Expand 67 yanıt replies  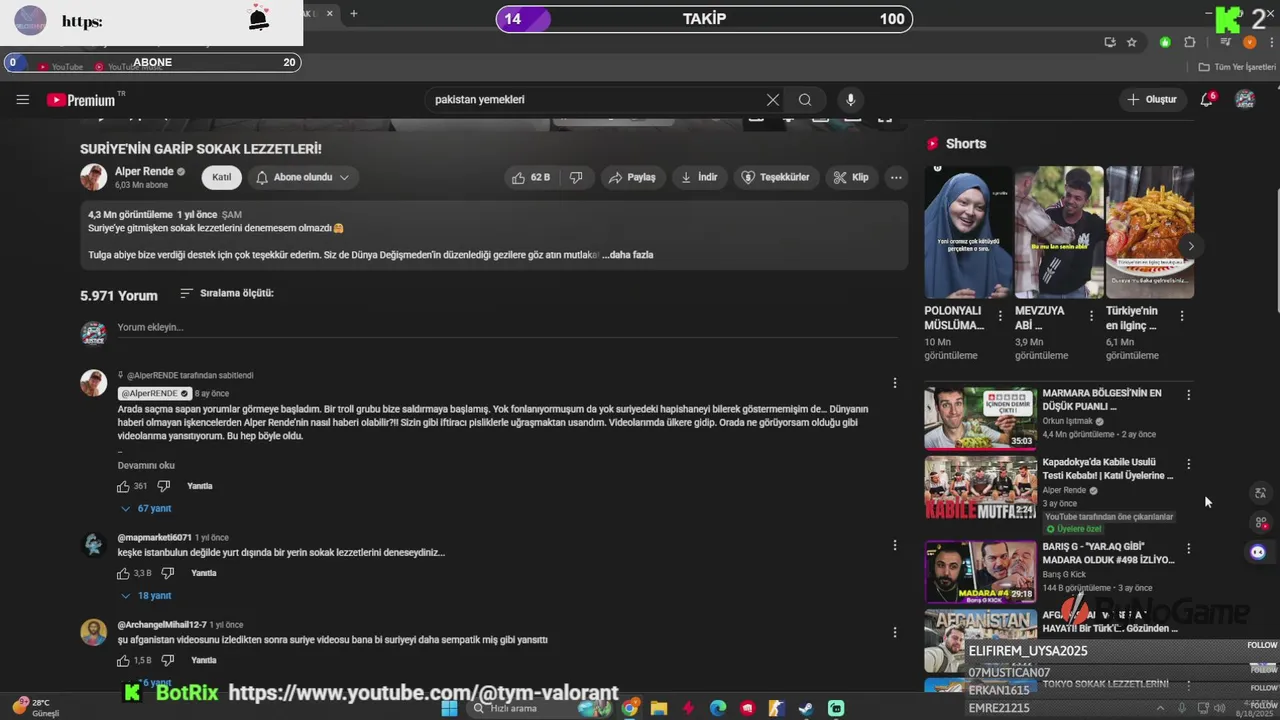[146, 508]
